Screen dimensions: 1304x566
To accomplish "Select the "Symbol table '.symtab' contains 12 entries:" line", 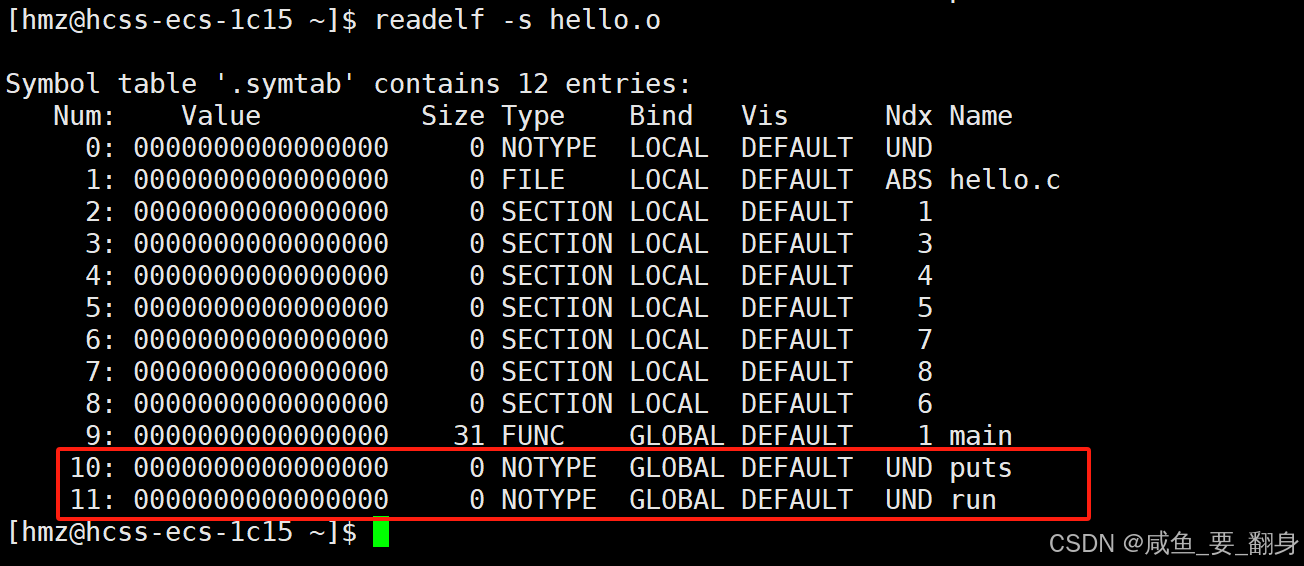I will (349, 84).
